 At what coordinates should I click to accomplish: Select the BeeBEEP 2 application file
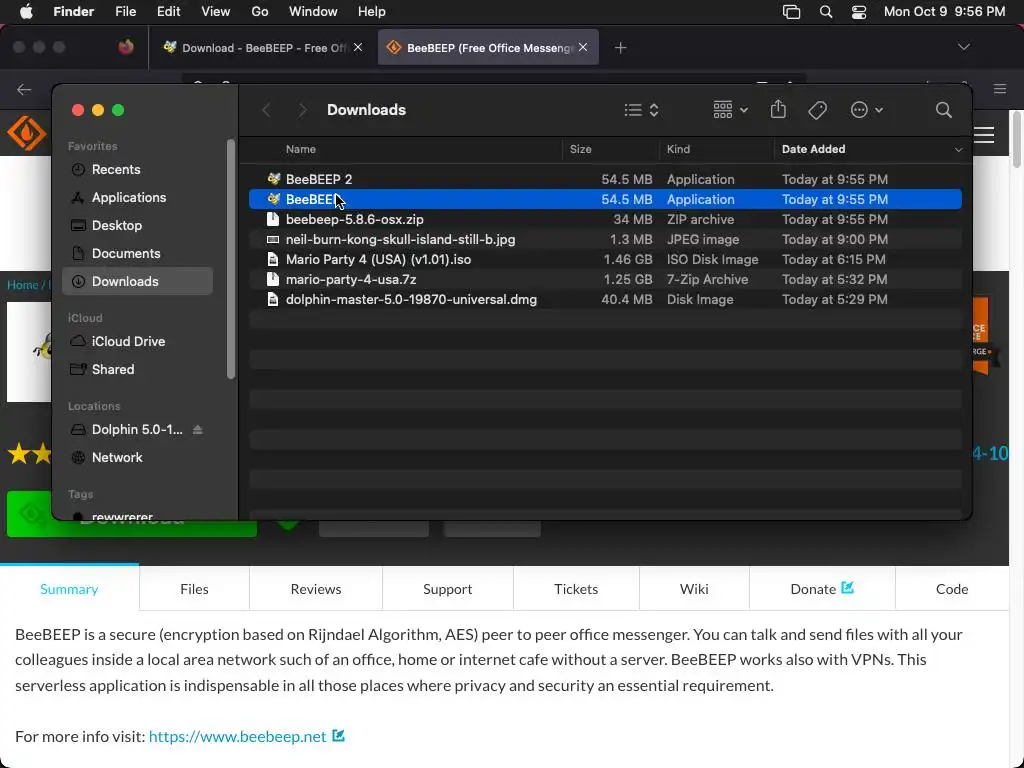(x=605, y=179)
